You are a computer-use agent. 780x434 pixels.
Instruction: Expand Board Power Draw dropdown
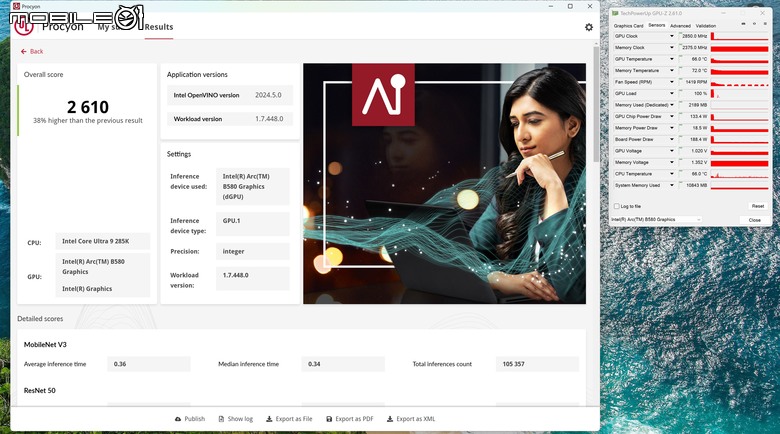click(672, 139)
